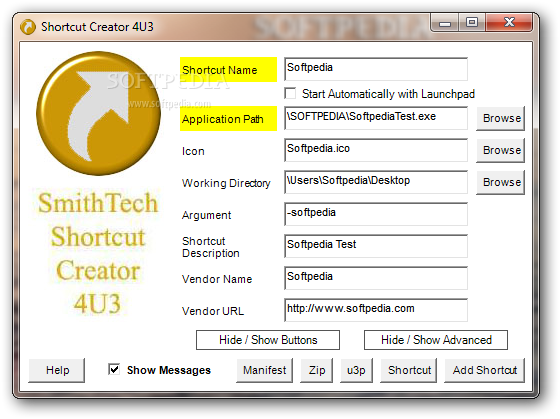The image size is (560, 419).
Task: Enable Start Automatically with Launchpad checkbox
Action: click(290, 94)
